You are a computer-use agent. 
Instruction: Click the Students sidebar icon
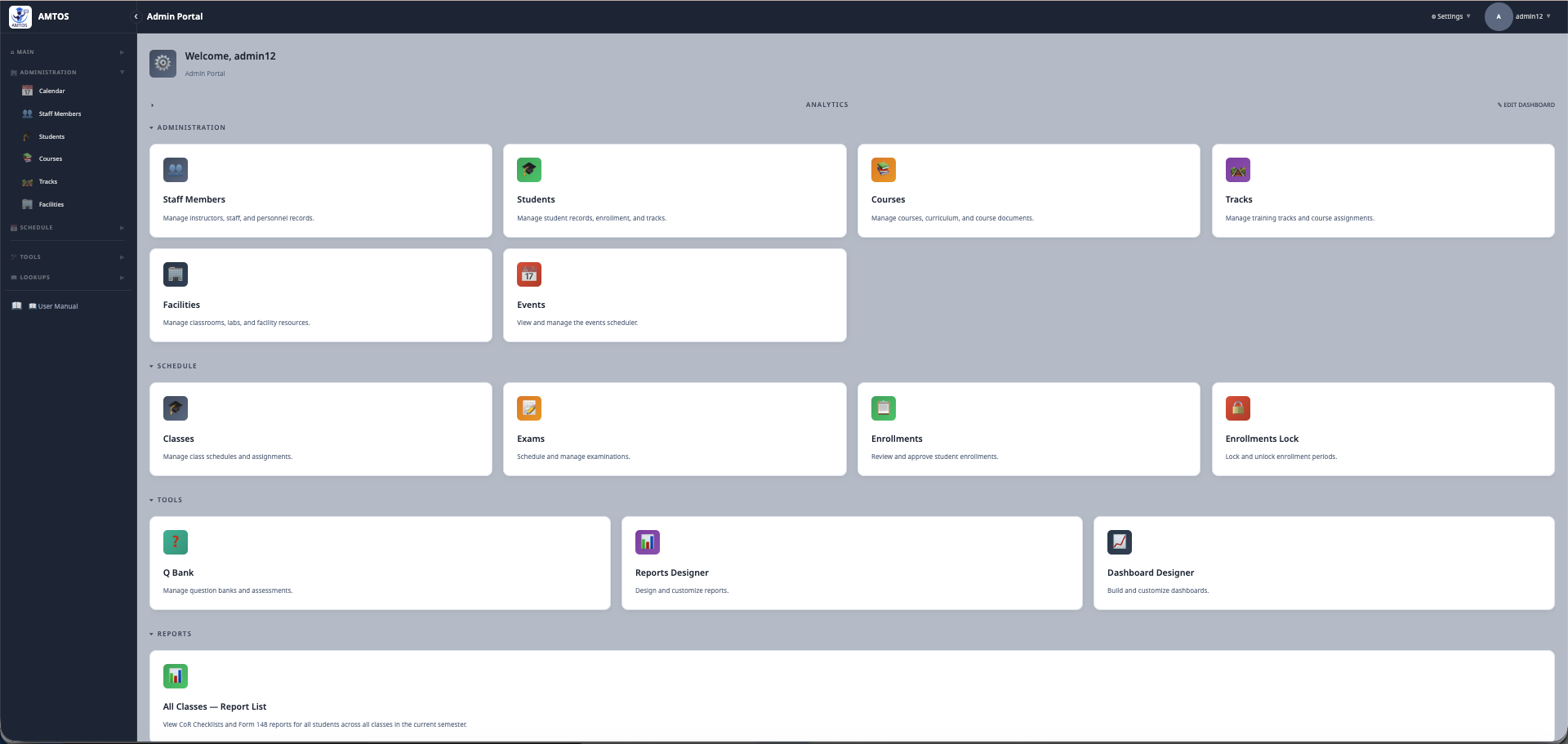click(x=27, y=136)
